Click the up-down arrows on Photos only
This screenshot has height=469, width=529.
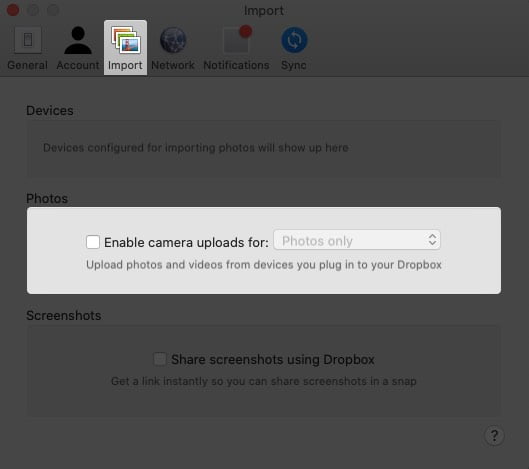point(433,240)
